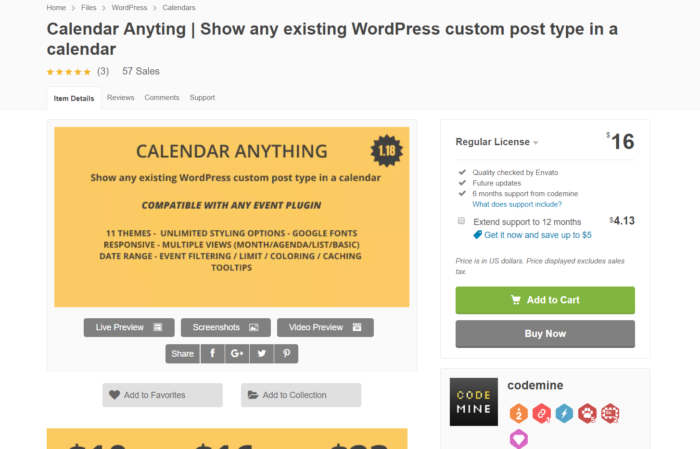This screenshot has width=700, height=449.
Task: Click the five-star rating
Action: [69, 72]
